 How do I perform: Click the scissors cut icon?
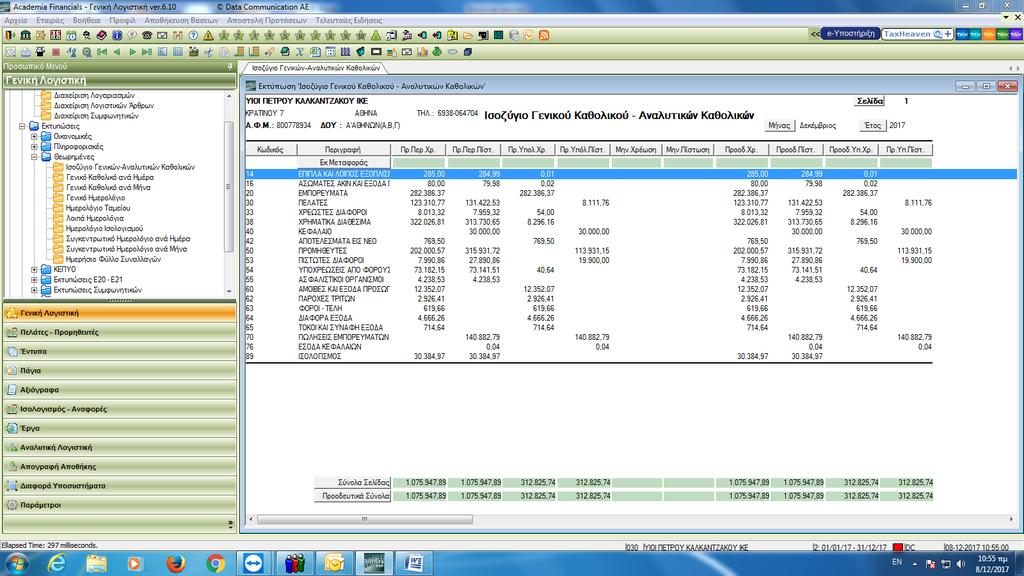pos(208,52)
